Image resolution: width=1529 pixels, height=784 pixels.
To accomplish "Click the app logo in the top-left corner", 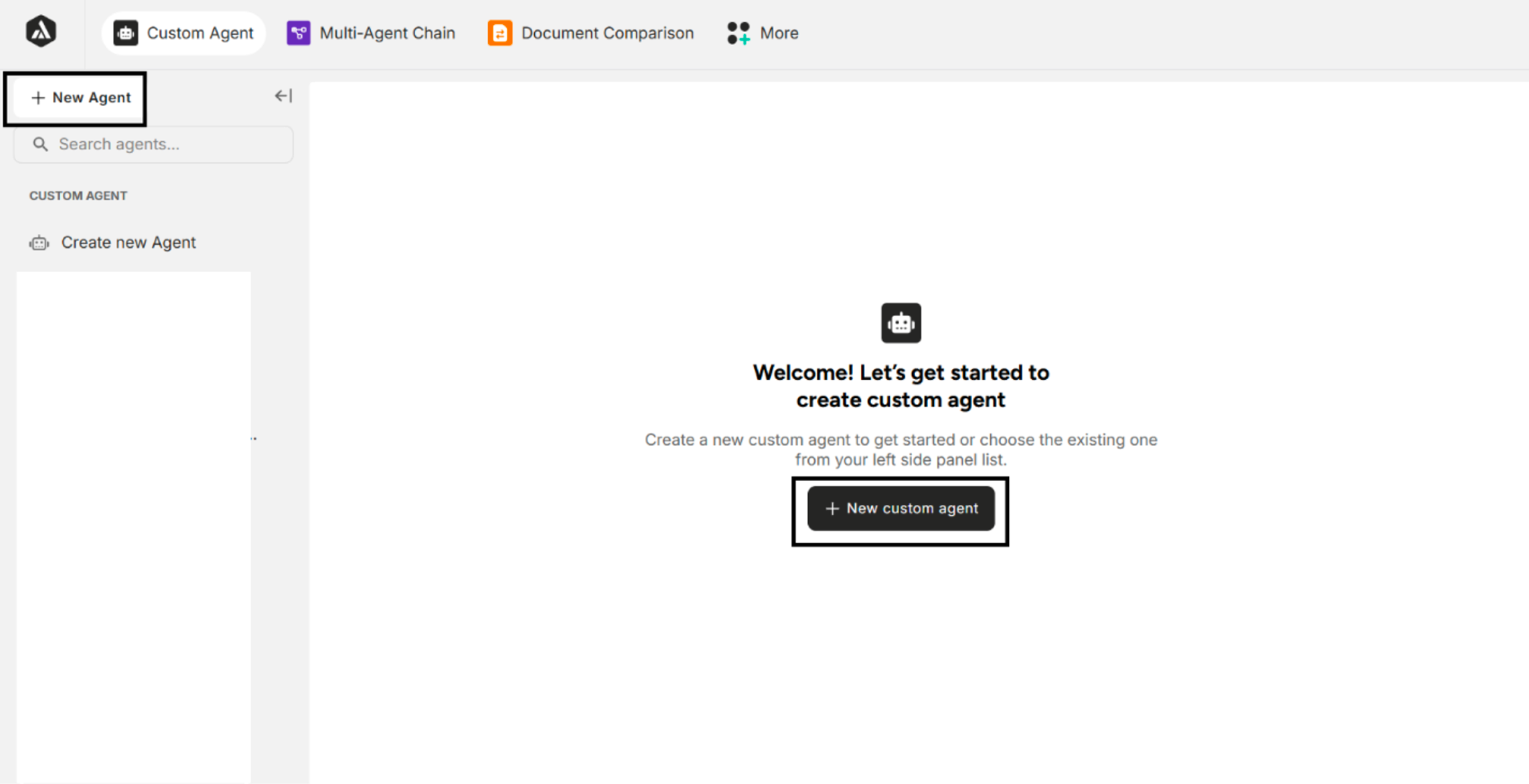I will pyautogui.click(x=40, y=32).
